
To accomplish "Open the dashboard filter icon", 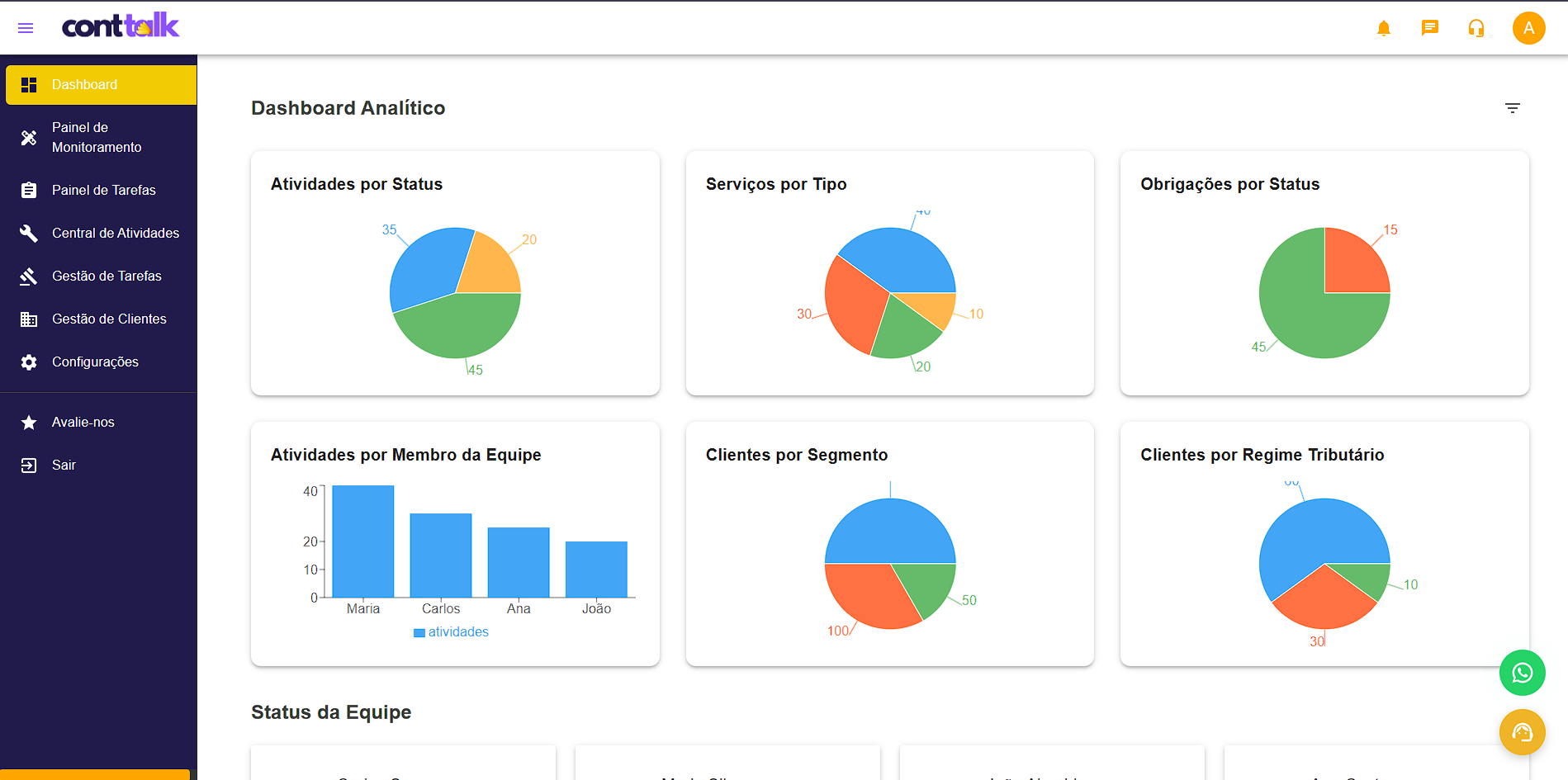I will [1513, 107].
